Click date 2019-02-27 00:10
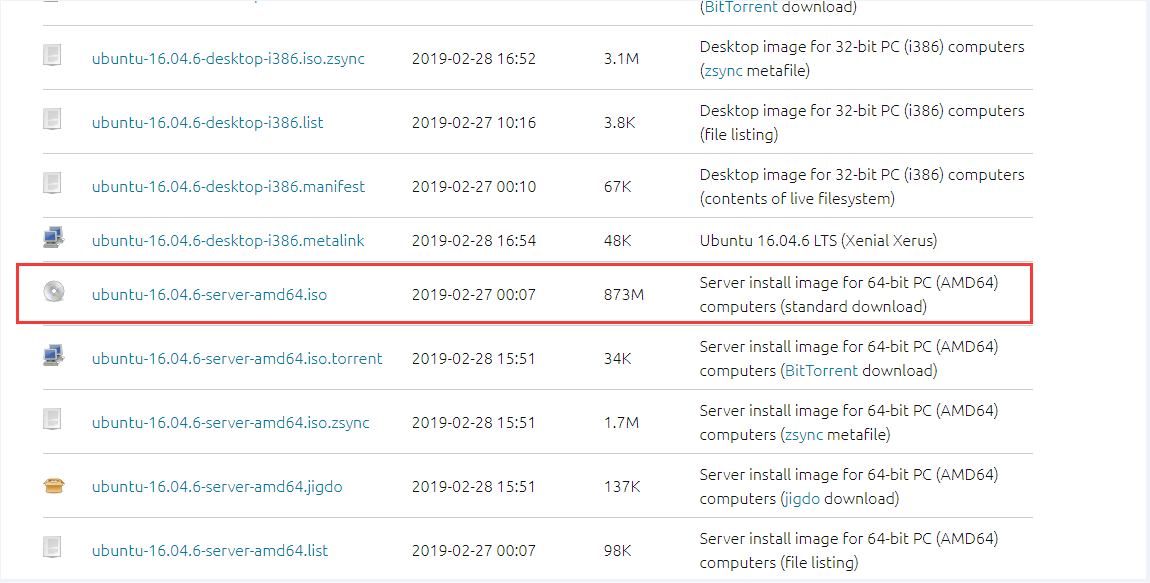The width and height of the screenshot is (1150, 583). pos(474,186)
